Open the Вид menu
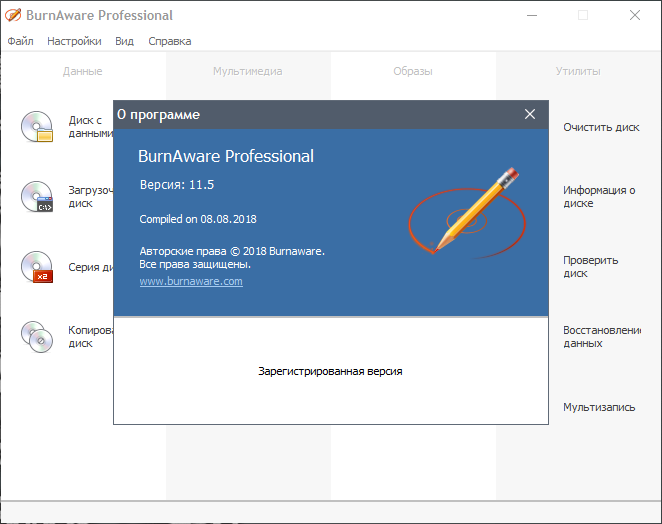662x524 pixels. [125, 41]
